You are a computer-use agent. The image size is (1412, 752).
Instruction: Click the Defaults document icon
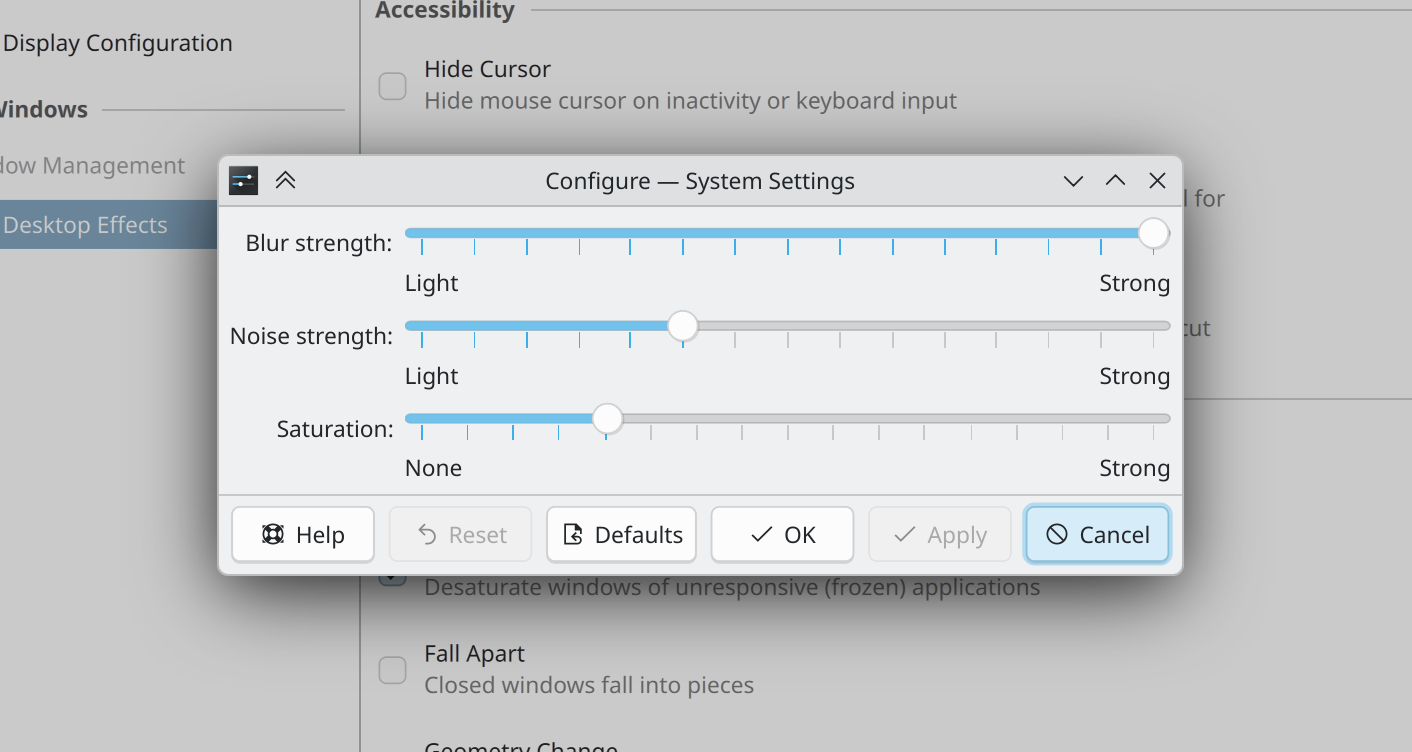(575, 534)
